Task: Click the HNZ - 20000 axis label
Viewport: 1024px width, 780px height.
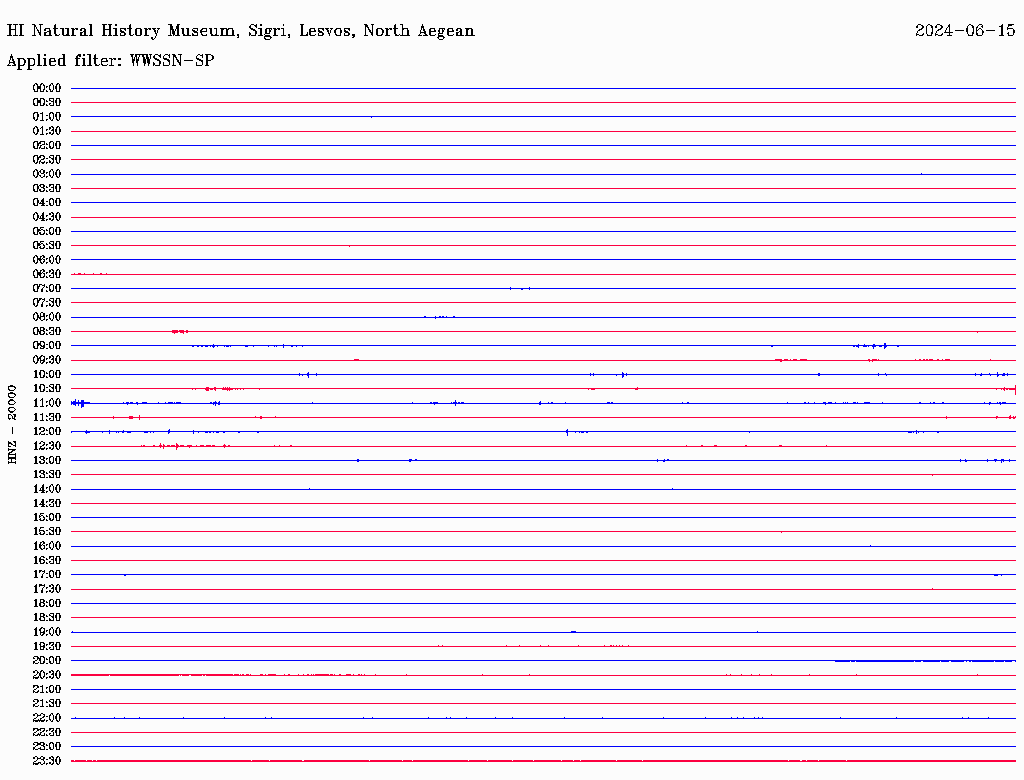Action: (x=12, y=424)
